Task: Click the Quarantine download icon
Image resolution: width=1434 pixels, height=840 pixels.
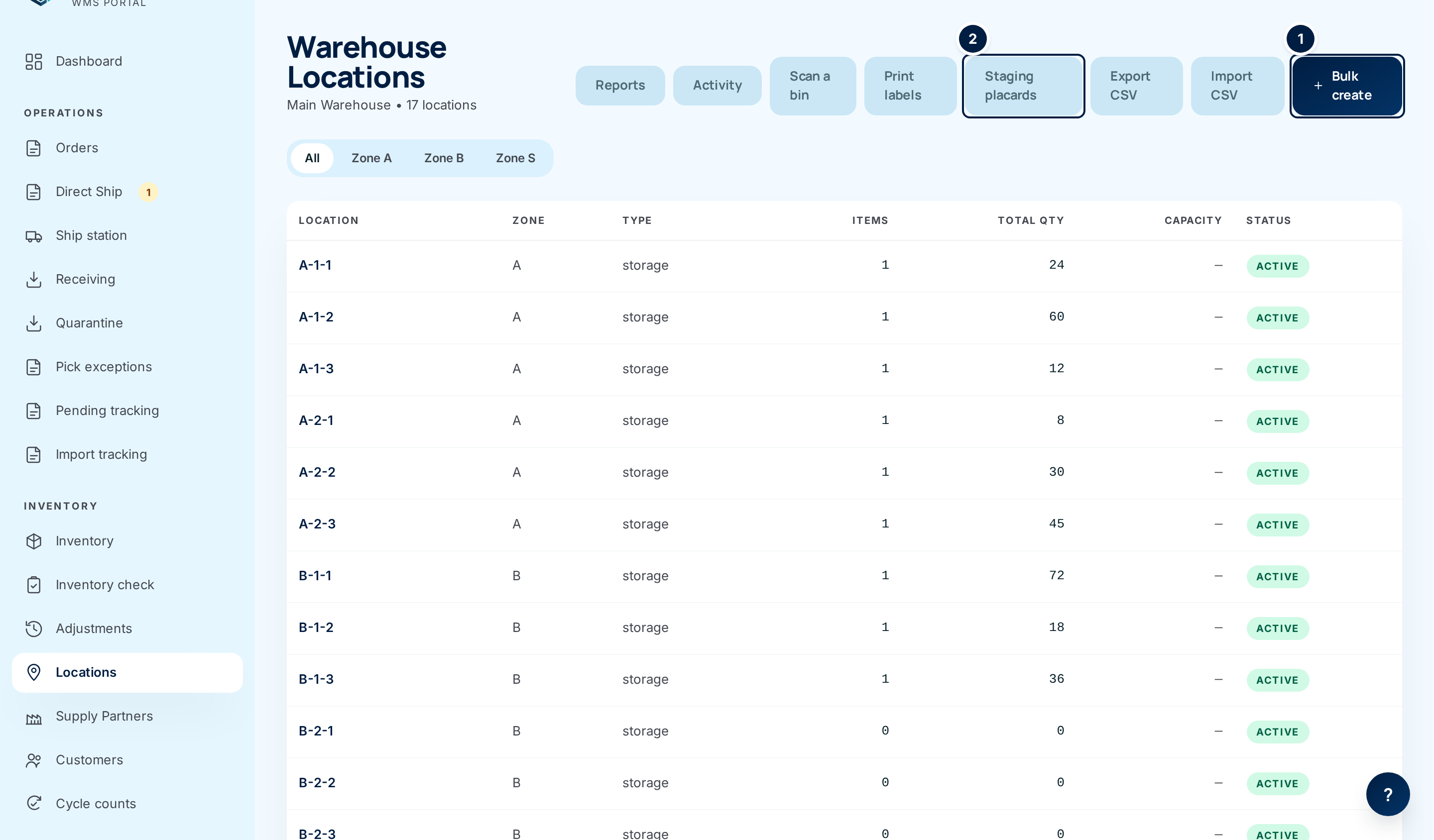Action: [x=33, y=323]
